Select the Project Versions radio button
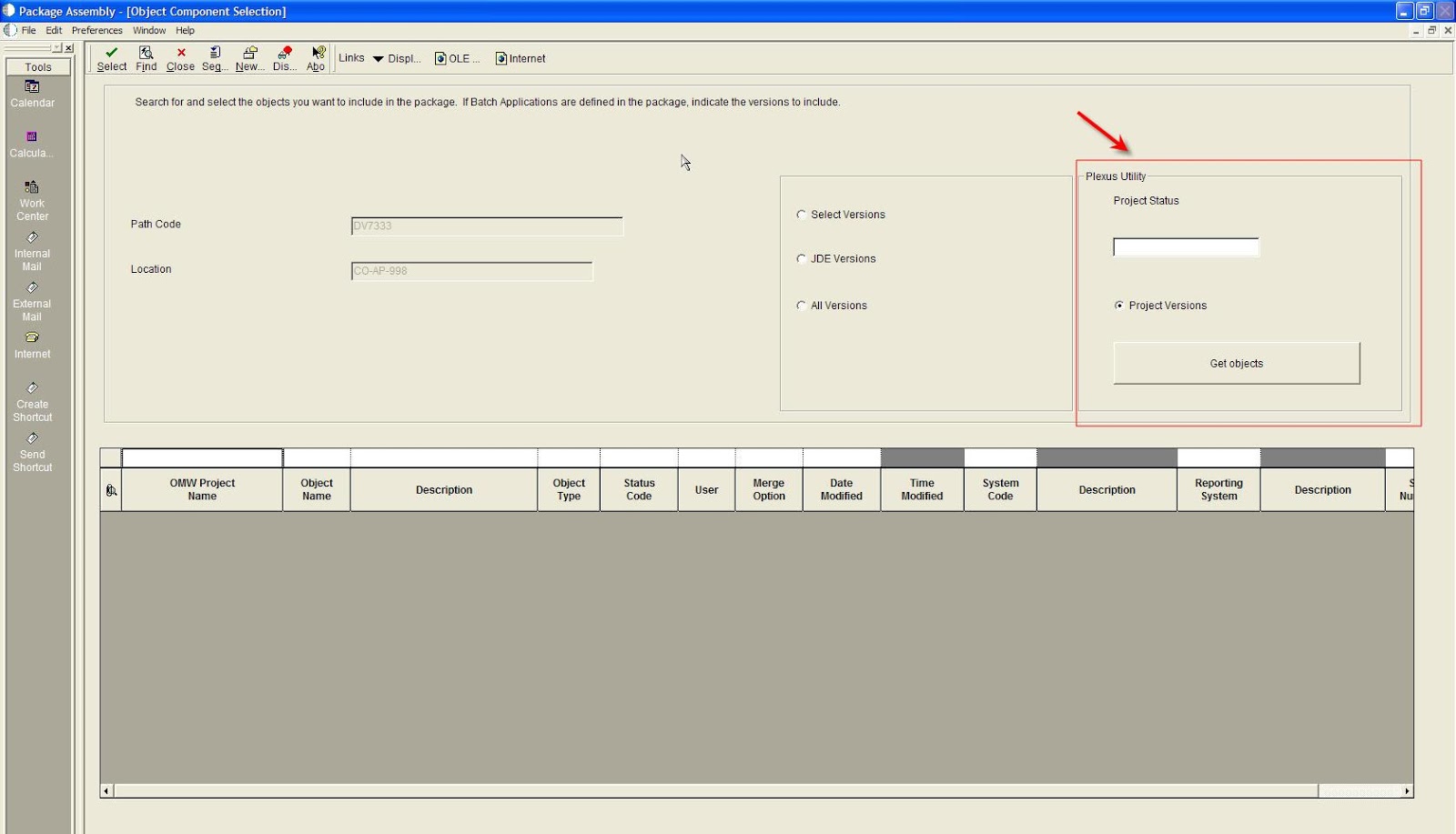 pos(1118,306)
